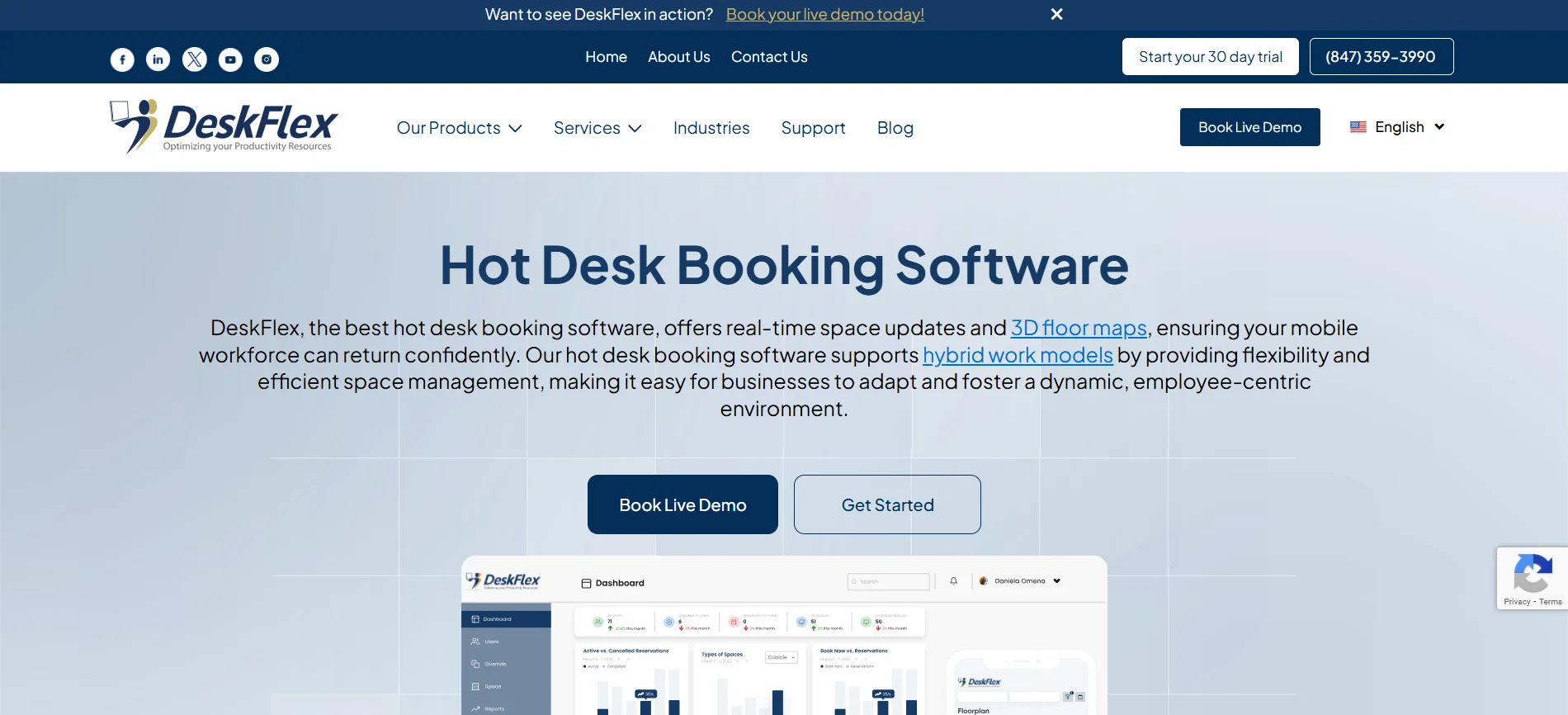This screenshot has height=715, width=1568.
Task: Click the (847) 359-3990 phone button
Action: 1381,56
